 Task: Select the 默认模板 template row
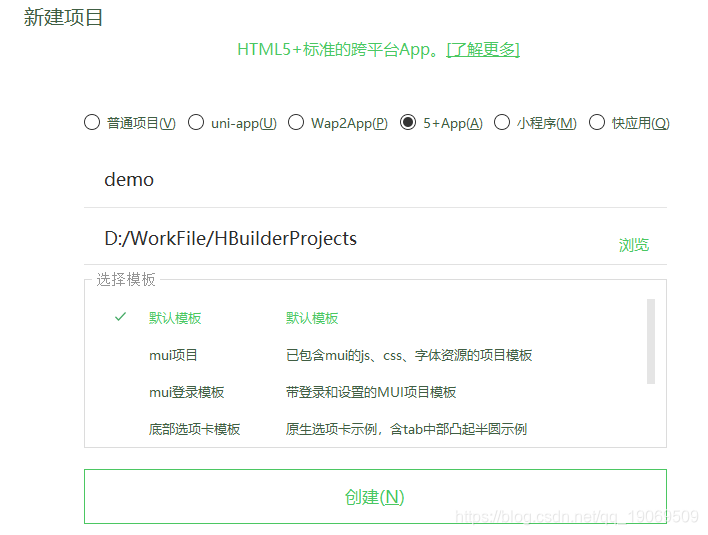(375, 318)
